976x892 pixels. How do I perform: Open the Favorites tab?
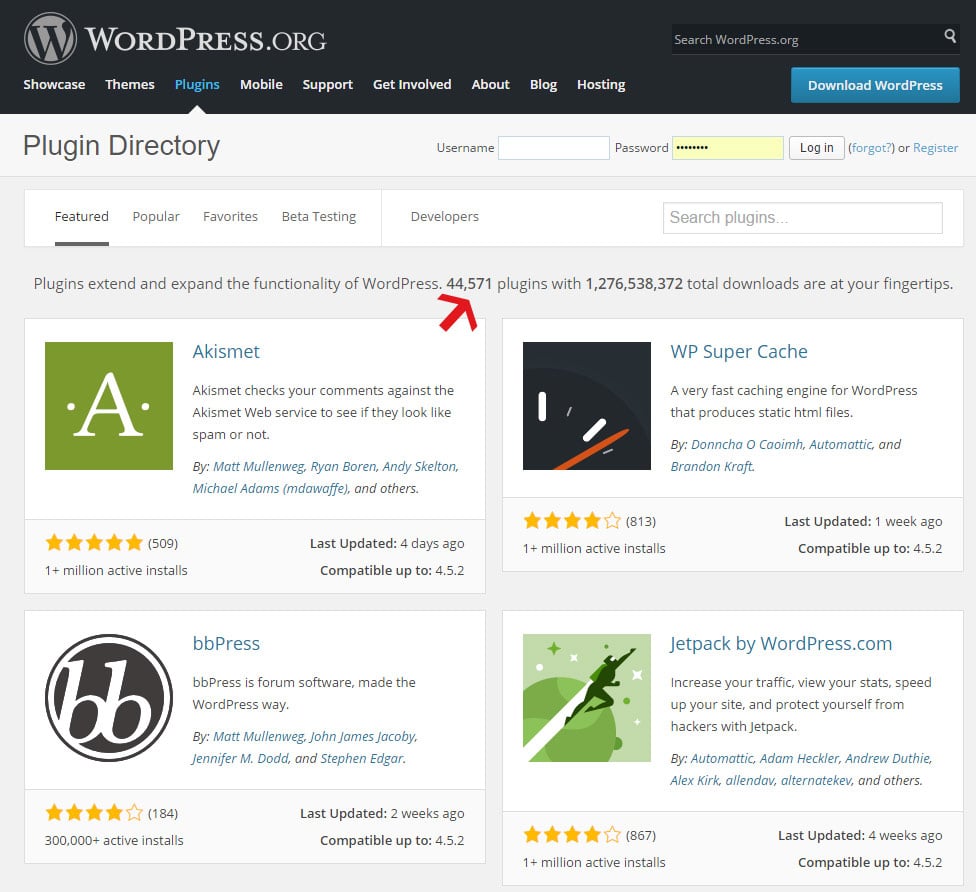point(230,217)
